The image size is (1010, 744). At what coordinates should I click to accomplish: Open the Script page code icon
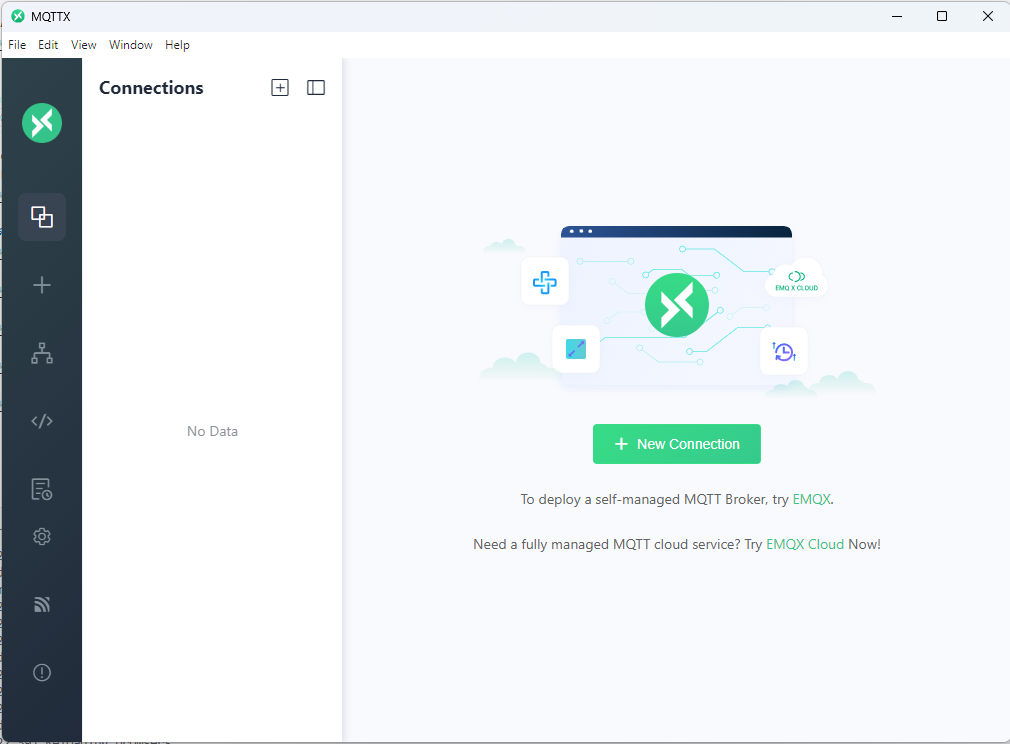(42, 421)
